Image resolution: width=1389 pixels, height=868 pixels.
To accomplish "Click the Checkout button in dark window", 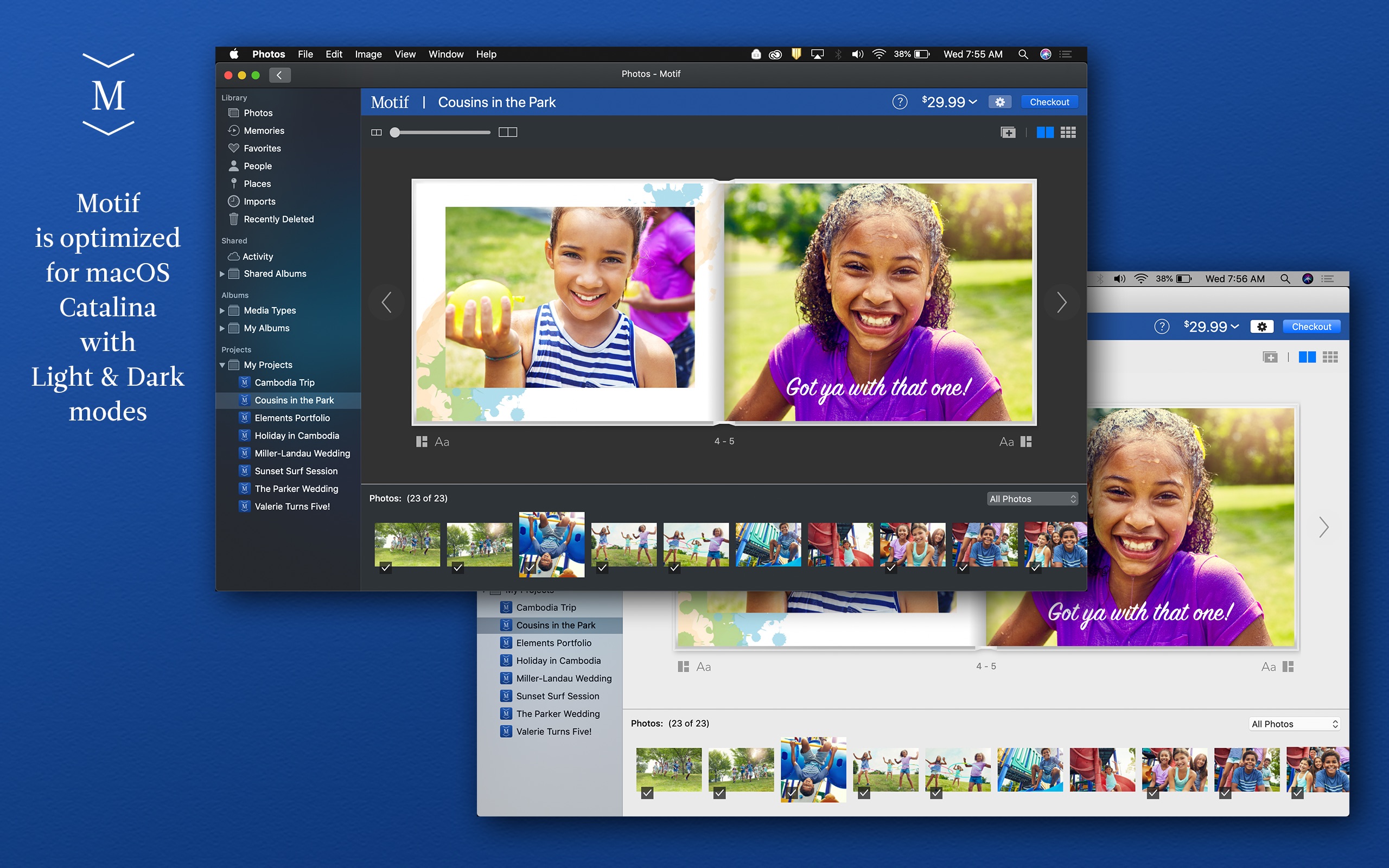I will pos(1049,102).
